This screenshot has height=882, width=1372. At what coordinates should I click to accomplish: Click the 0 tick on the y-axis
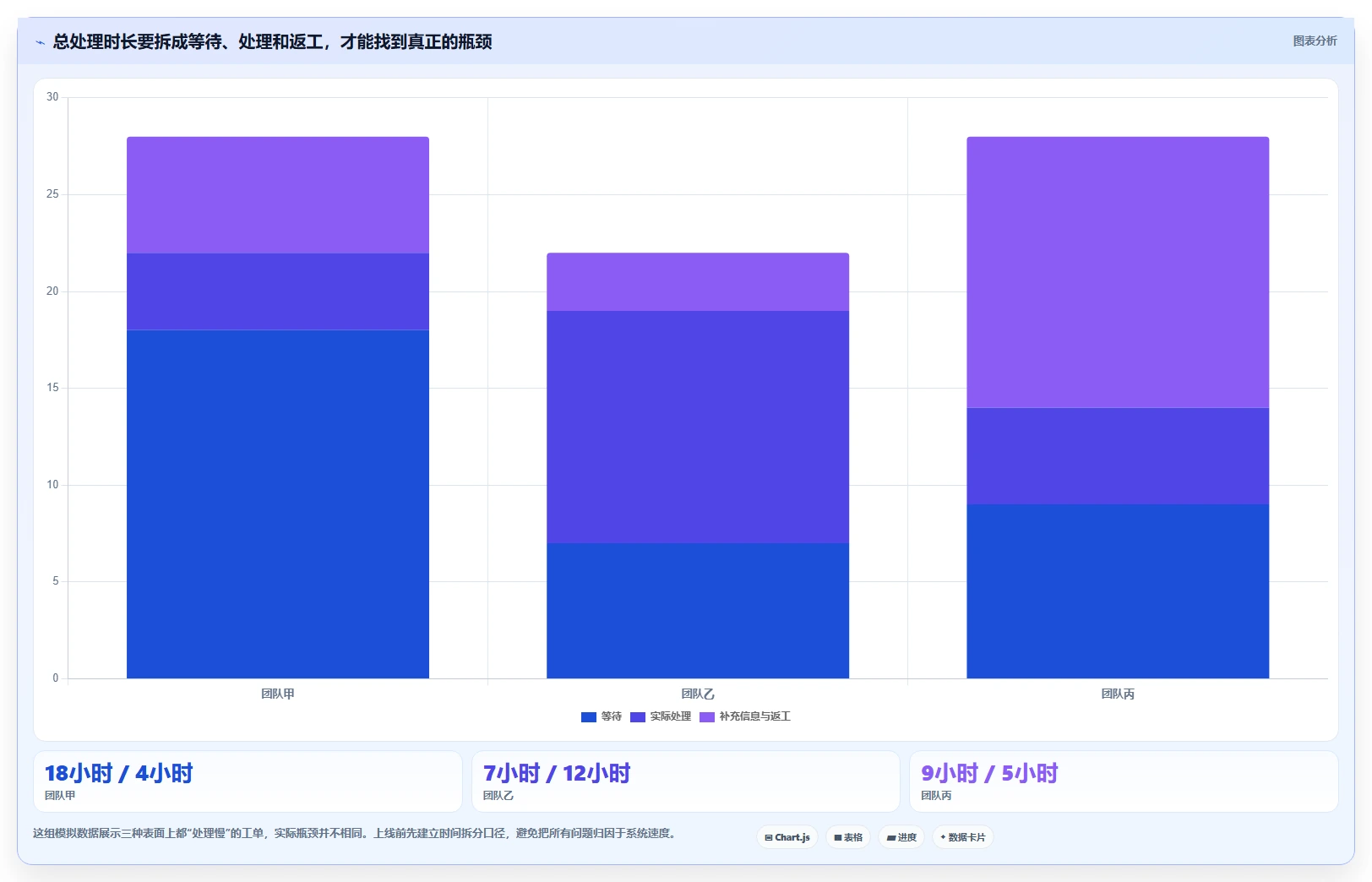point(56,678)
